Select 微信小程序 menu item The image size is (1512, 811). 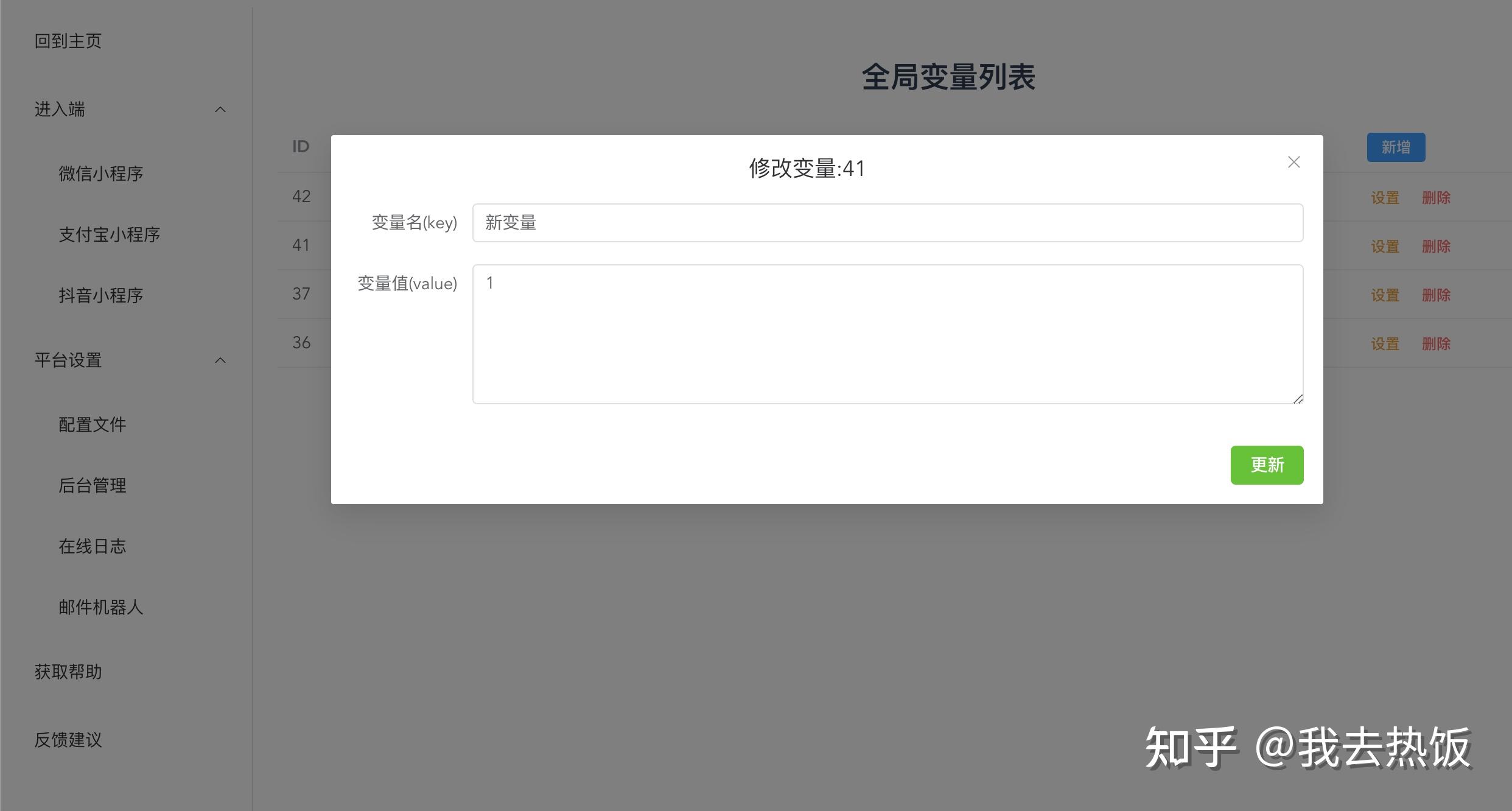101,174
